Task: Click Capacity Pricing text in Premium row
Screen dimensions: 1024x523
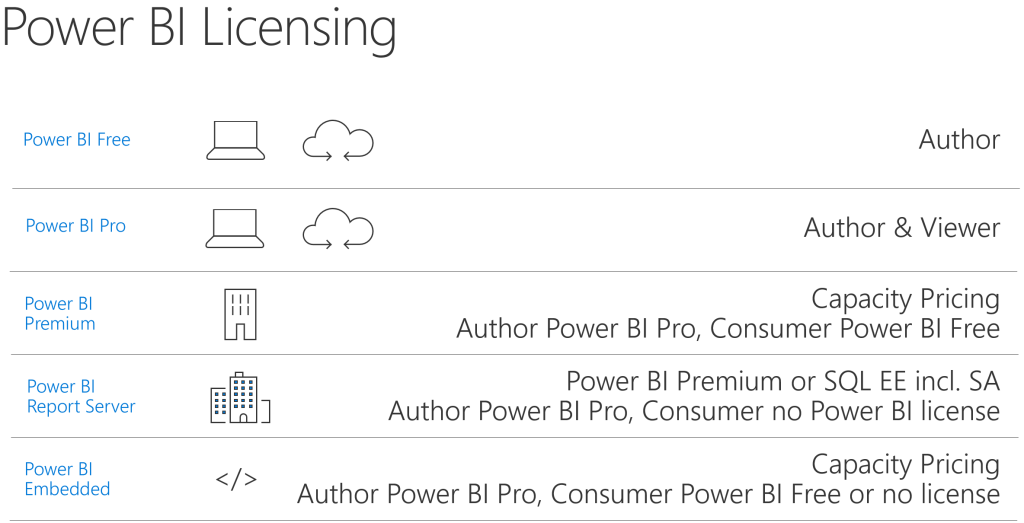Action: (x=905, y=298)
